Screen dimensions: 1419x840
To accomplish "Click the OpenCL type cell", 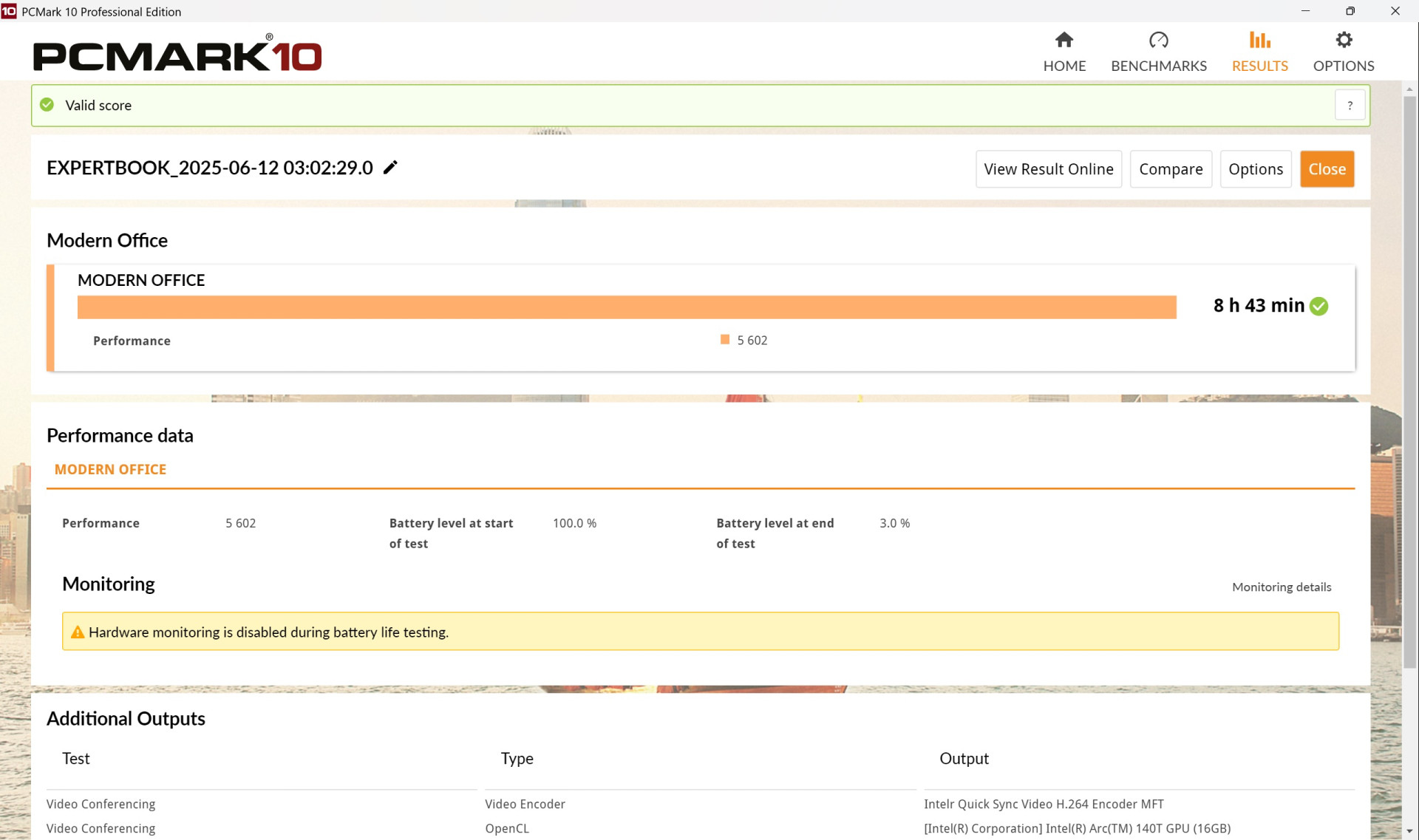I will tap(507, 829).
